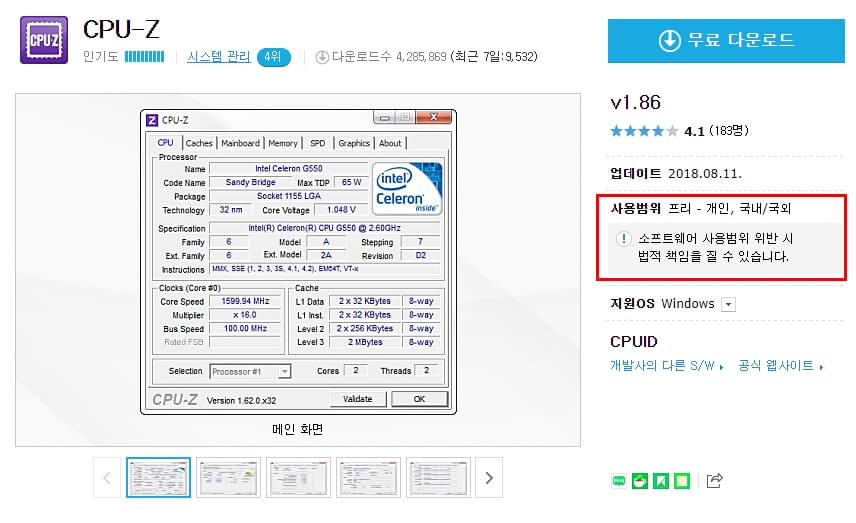Open developer's other software link

667,366
